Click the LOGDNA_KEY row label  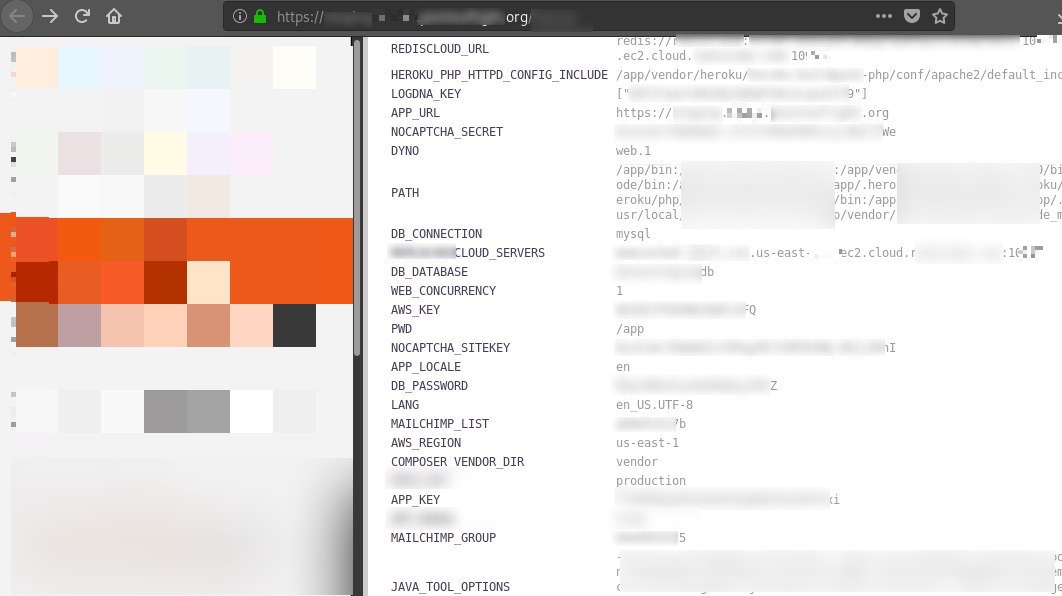(x=425, y=93)
